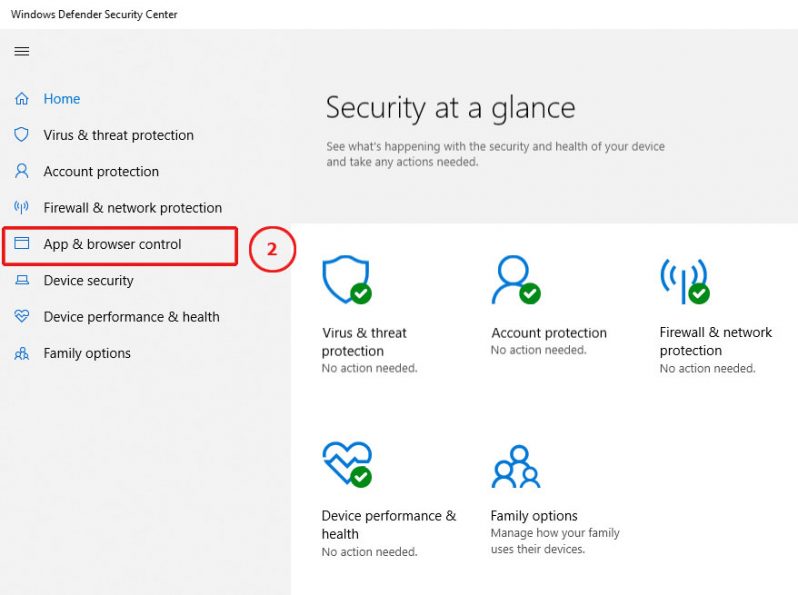
Task: Click the laptop icon beside Device security
Action: [x=21, y=281]
